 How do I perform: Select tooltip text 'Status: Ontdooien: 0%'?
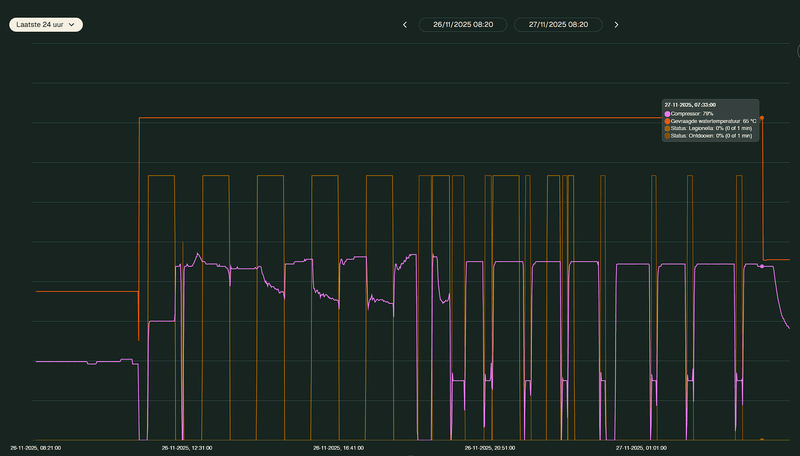[697, 136]
